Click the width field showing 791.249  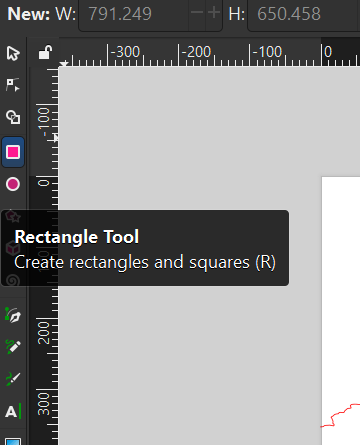[133, 14]
